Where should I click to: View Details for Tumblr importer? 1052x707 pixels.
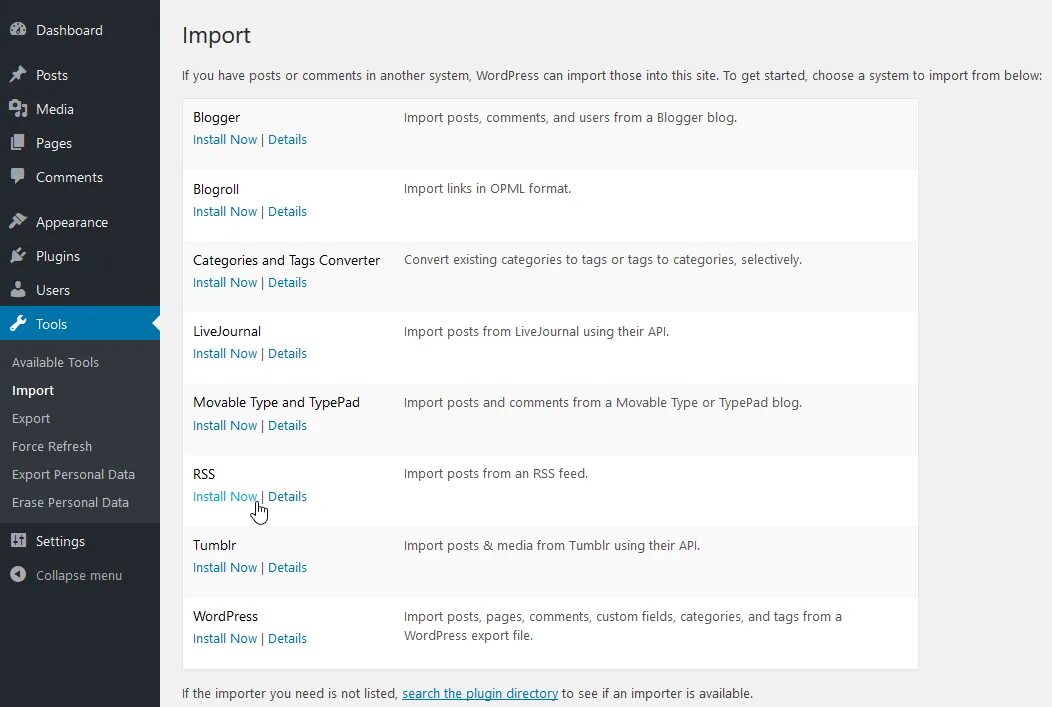(x=287, y=567)
